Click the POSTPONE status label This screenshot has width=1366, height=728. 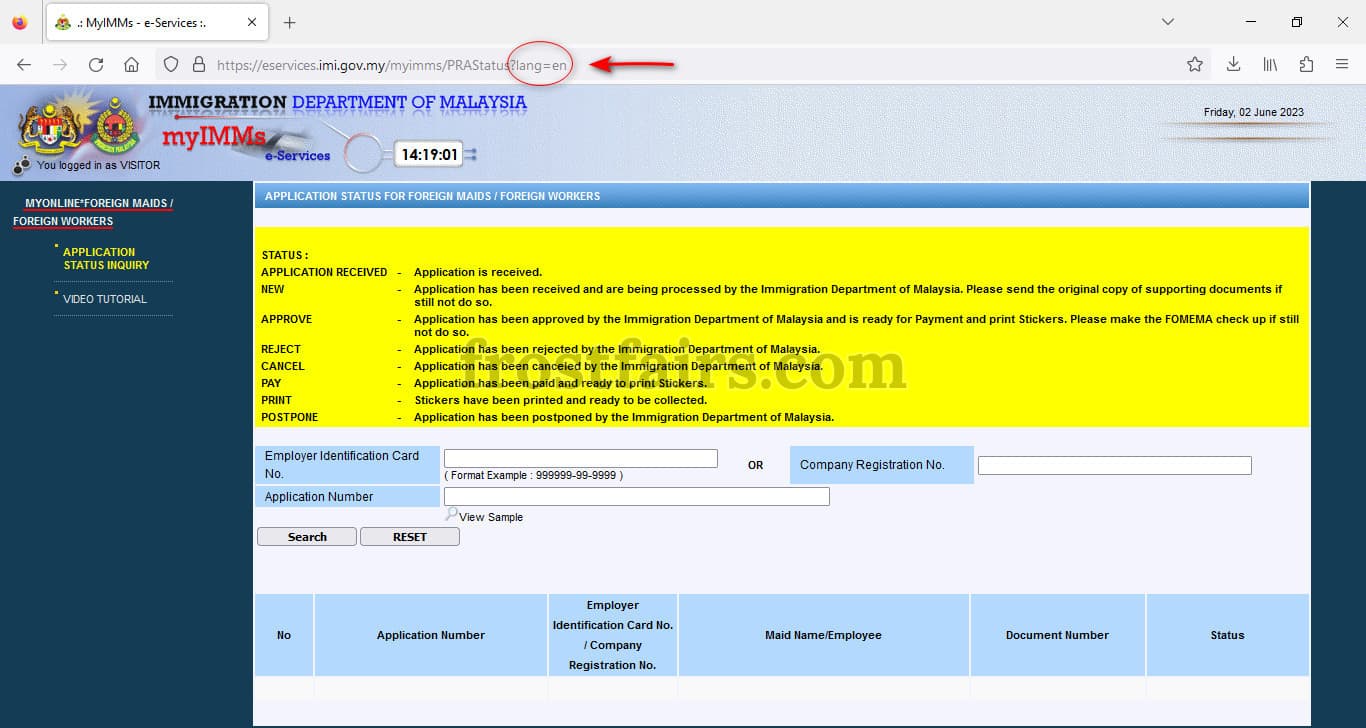(x=290, y=417)
